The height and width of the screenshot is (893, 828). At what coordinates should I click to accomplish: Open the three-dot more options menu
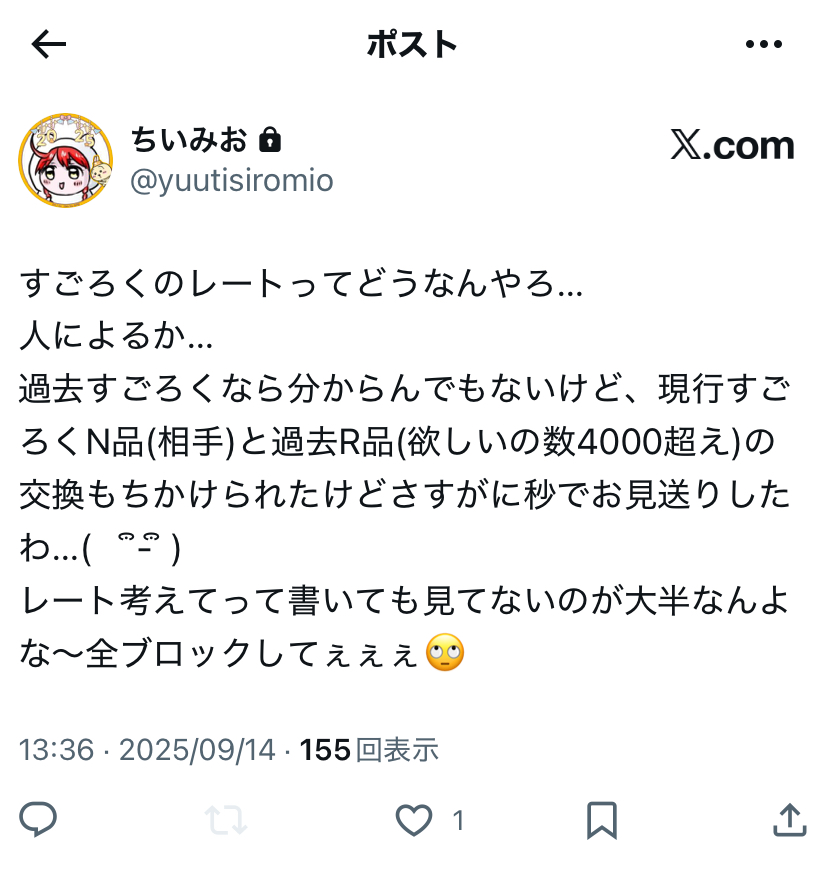tap(764, 44)
